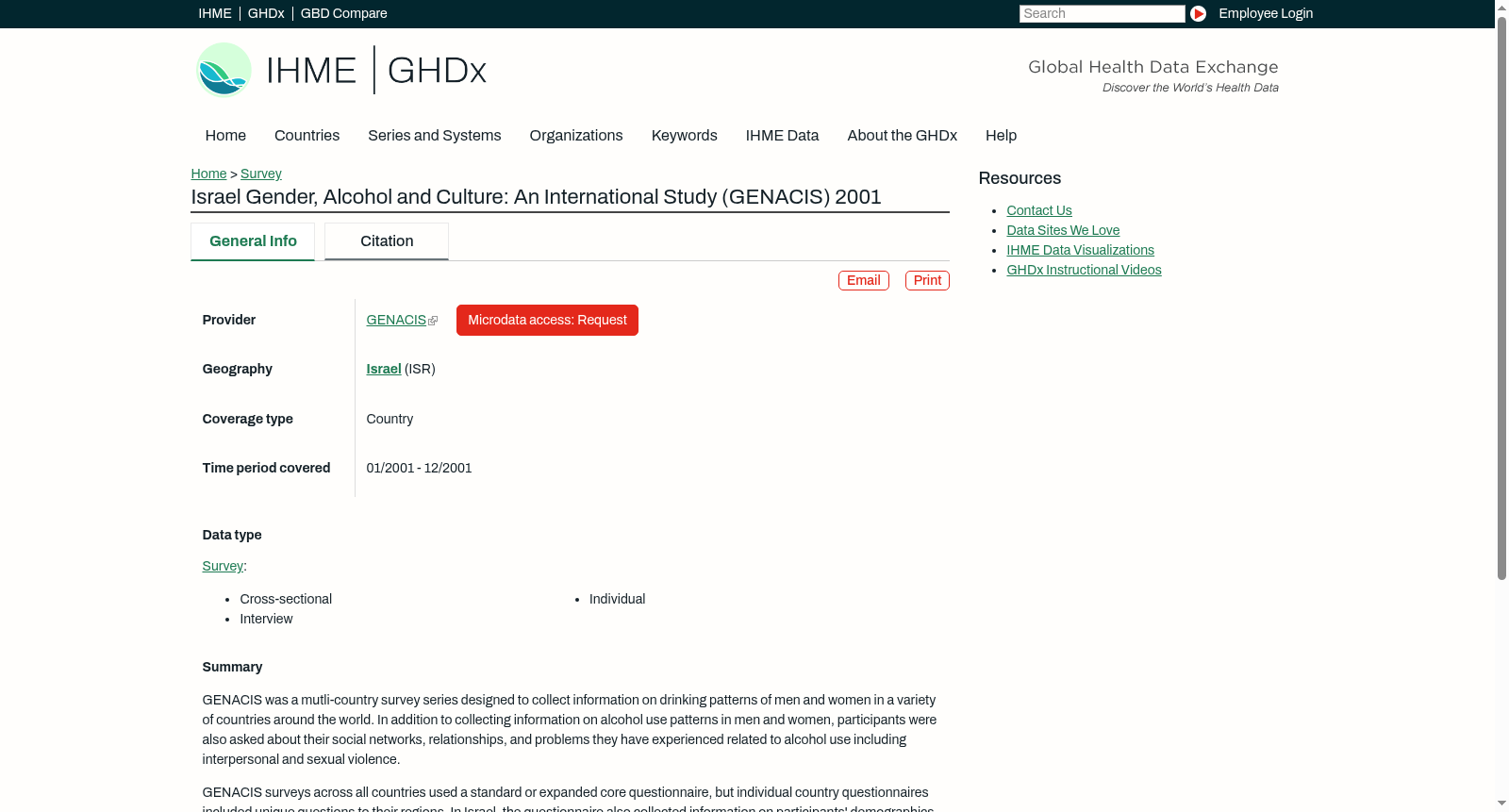This screenshot has height=812, width=1509.
Task: Click the Survey breadcrumb link
Action: (261, 174)
